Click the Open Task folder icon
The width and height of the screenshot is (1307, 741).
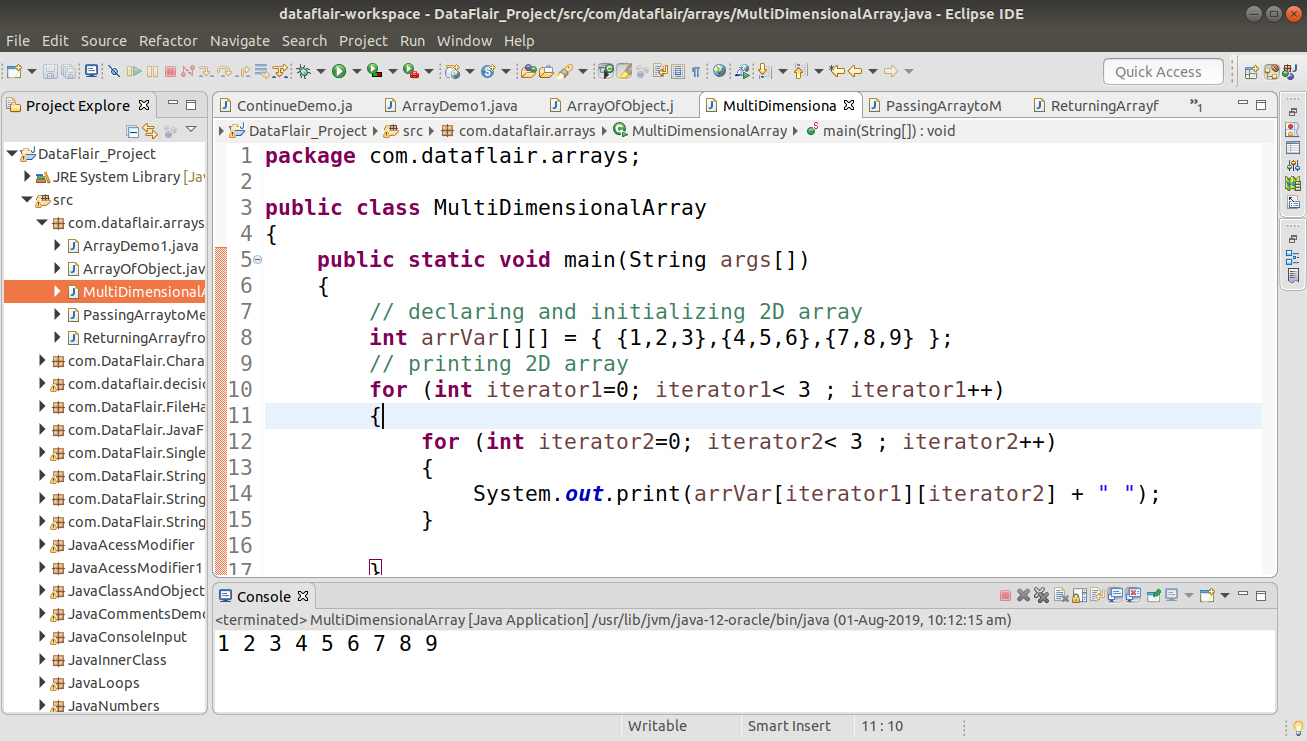[546, 71]
